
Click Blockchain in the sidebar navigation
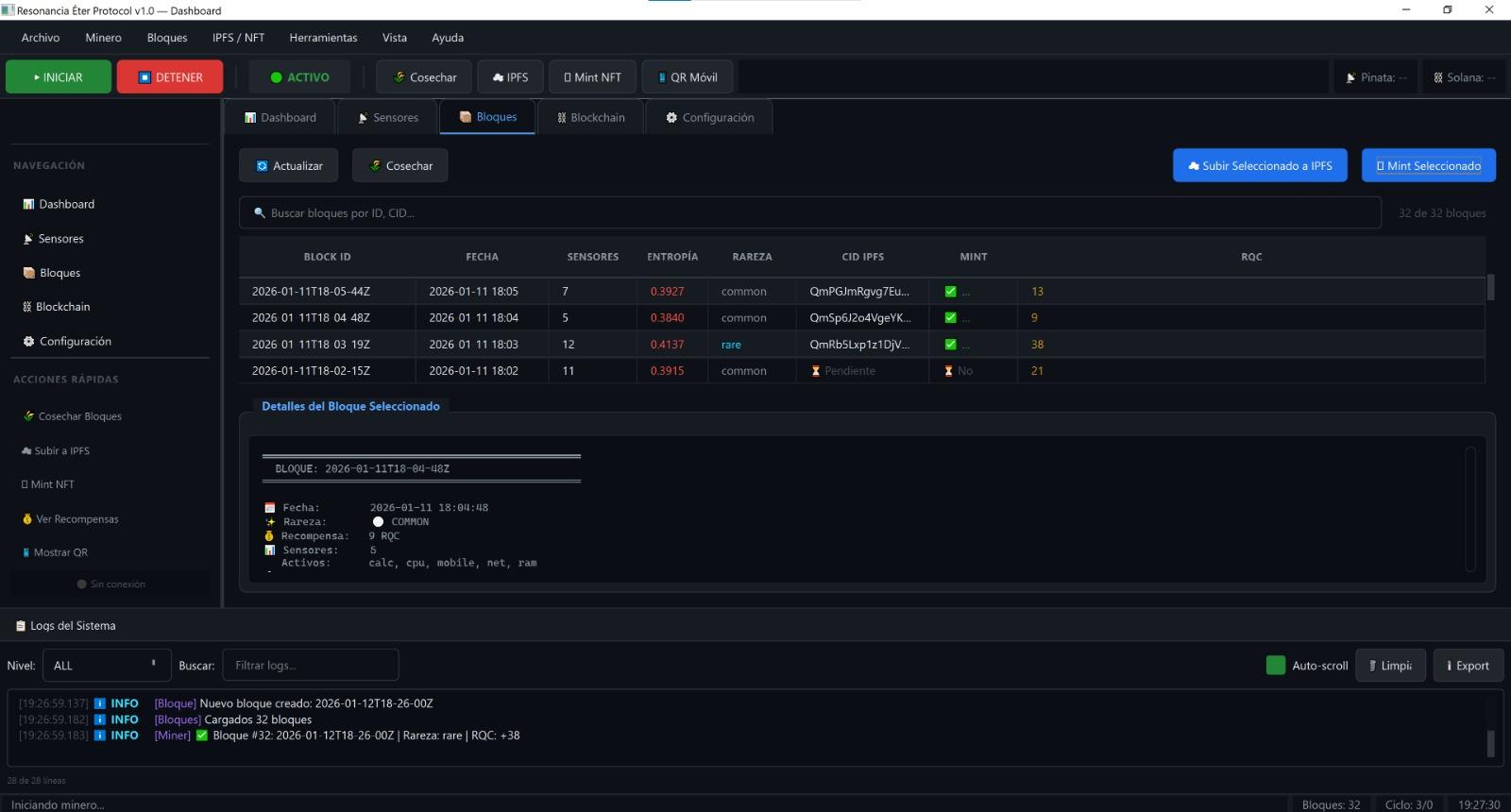coord(62,307)
